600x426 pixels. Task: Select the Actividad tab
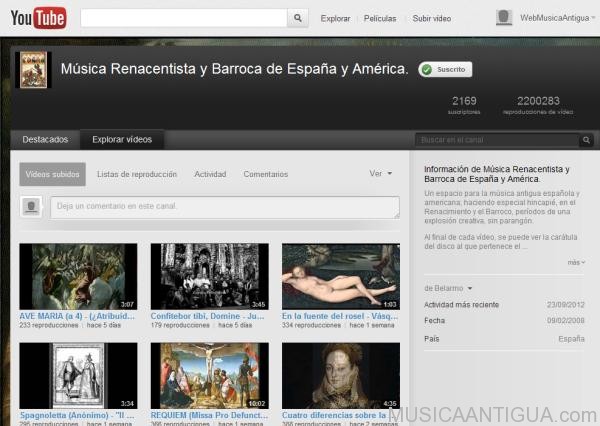pos(210,174)
